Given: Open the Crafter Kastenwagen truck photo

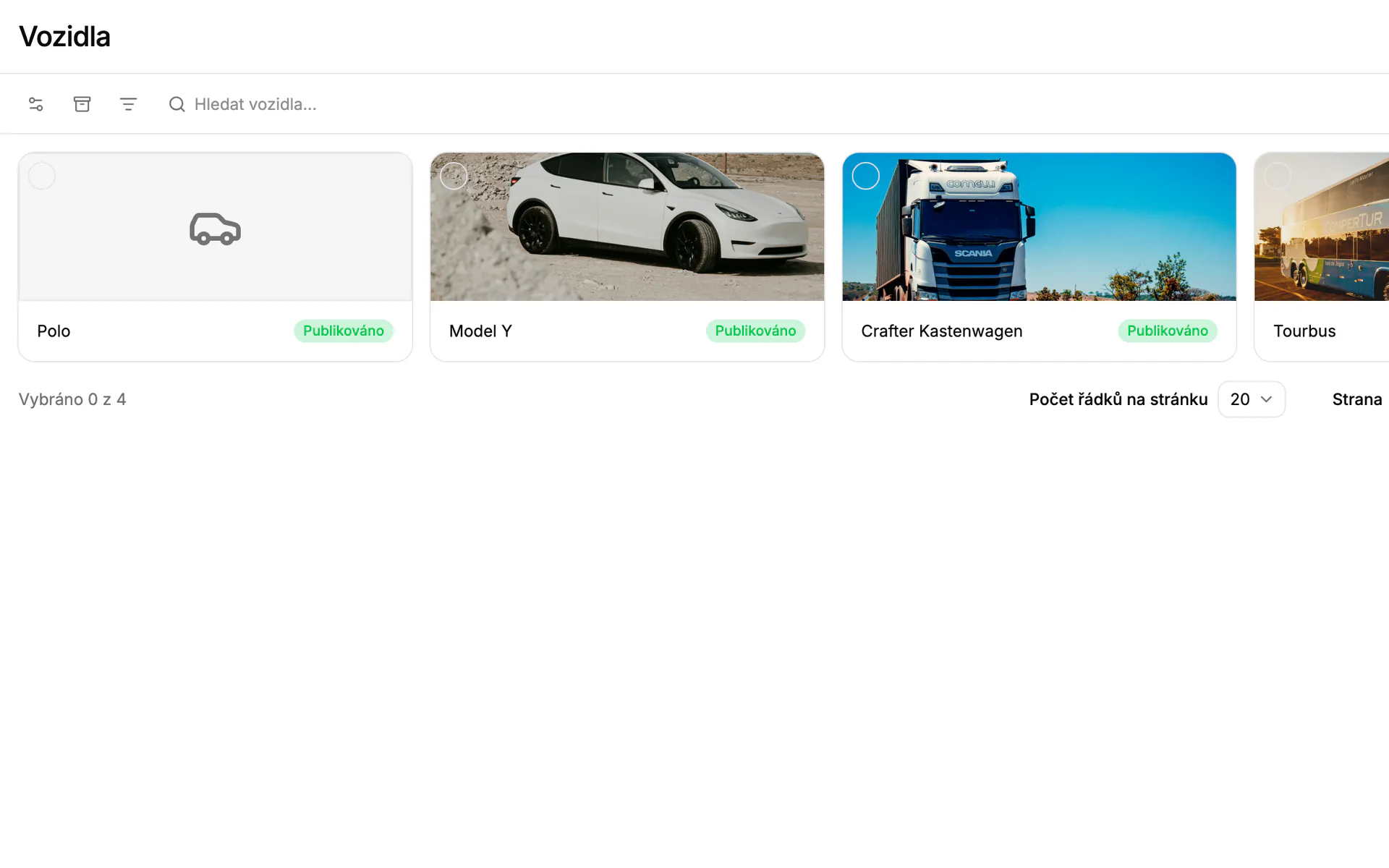Looking at the screenshot, I should click(x=1040, y=226).
